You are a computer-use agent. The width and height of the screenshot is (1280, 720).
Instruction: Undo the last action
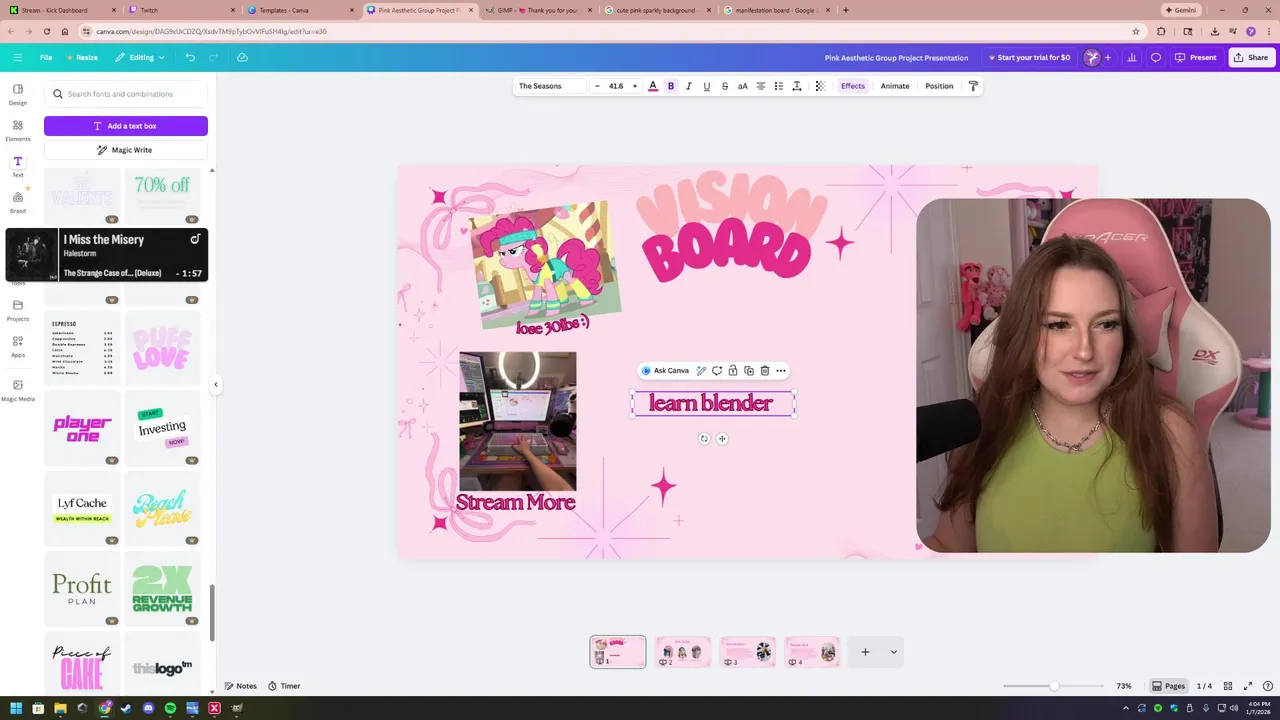190,57
